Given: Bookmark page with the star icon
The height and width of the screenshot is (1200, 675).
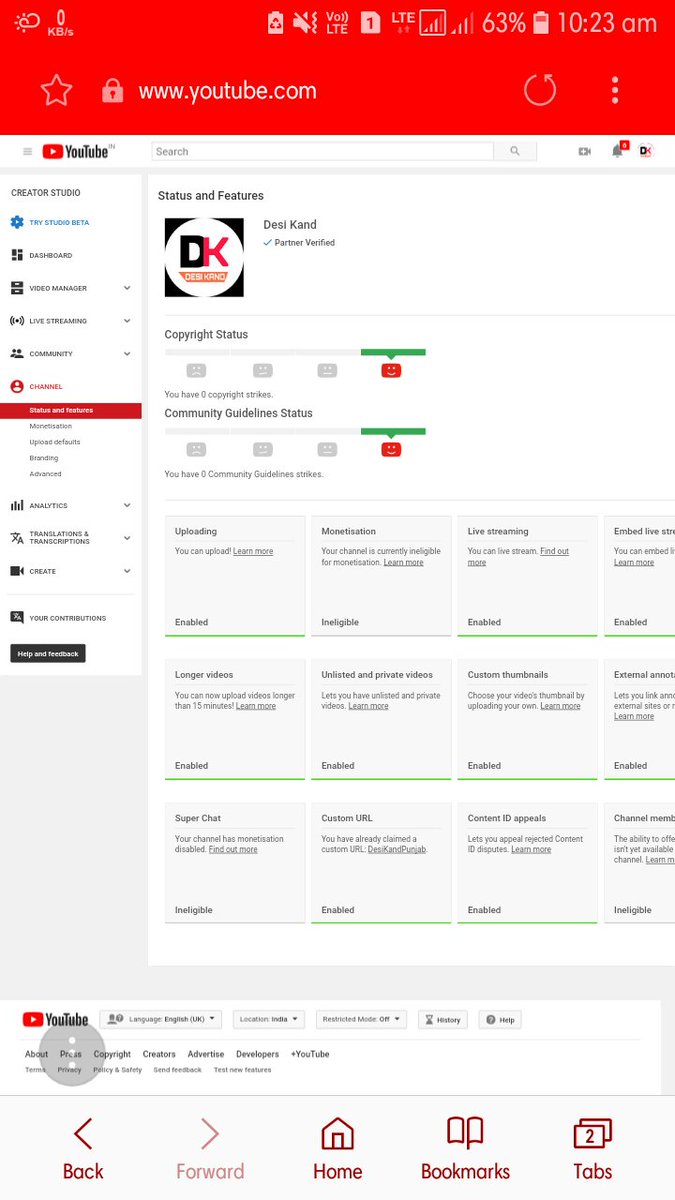Looking at the screenshot, I should (x=56, y=91).
